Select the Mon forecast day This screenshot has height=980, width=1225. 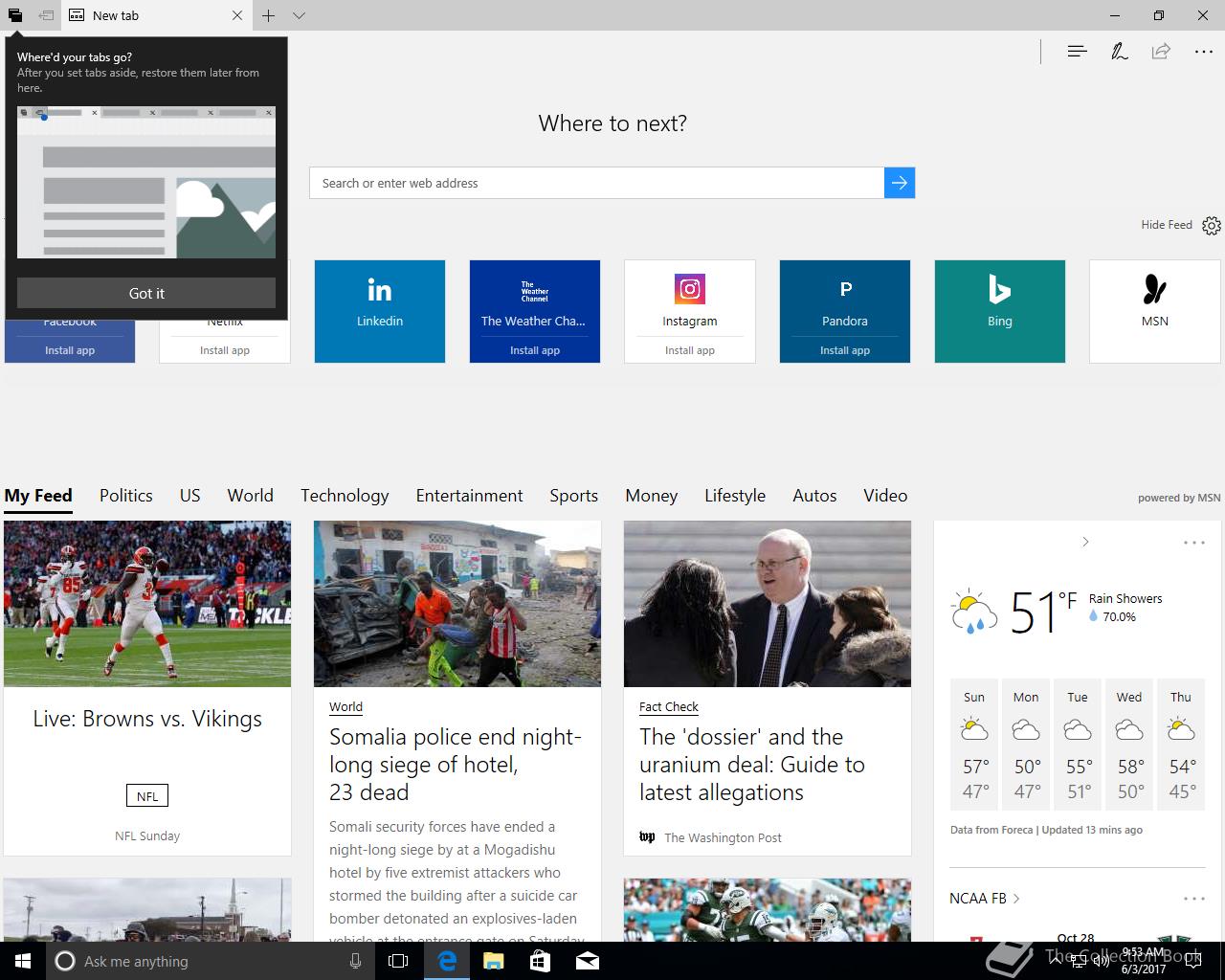[x=1026, y=744]
